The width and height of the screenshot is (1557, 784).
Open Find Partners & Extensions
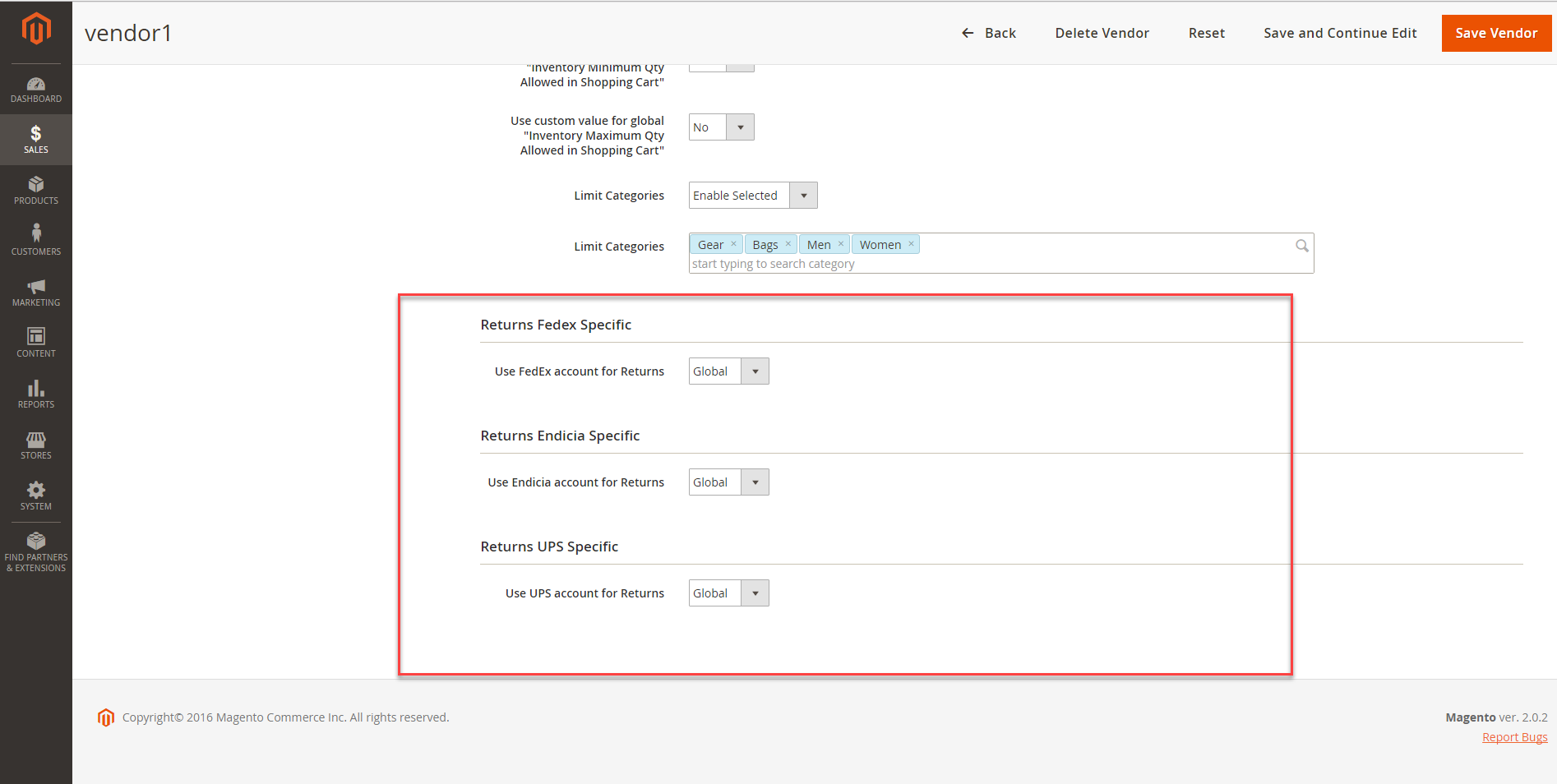(x=36, y=552)
